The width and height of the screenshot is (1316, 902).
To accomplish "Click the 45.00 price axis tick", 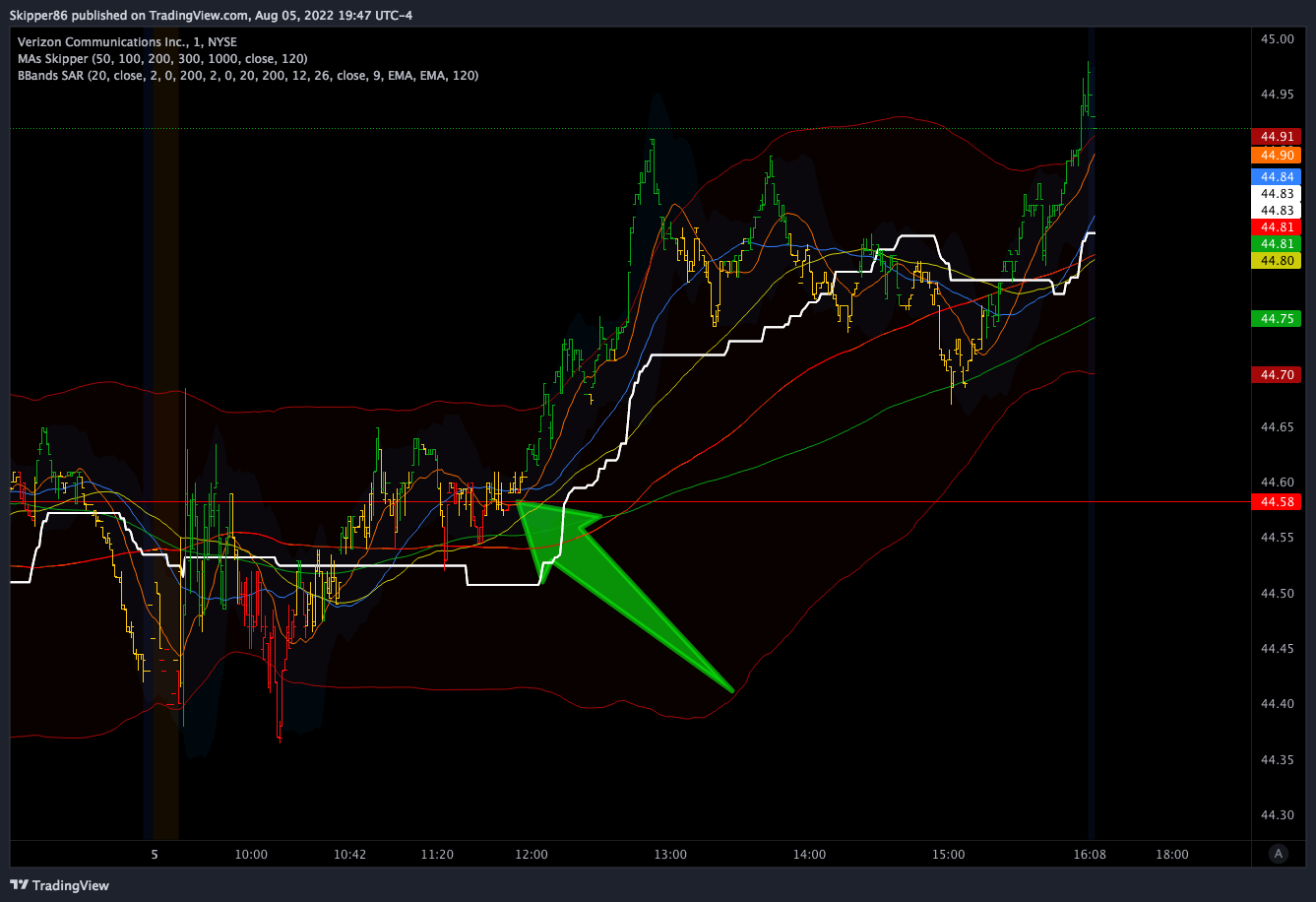I will click(x=1279, y=38).
